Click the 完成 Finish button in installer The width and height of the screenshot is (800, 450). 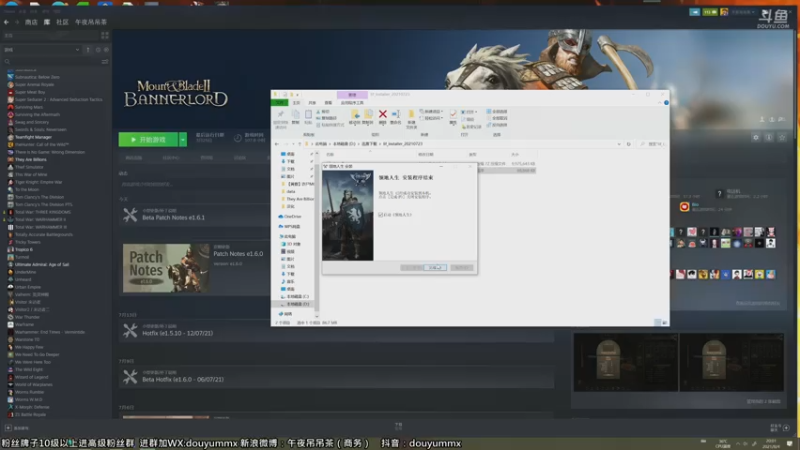click(435, 267)
